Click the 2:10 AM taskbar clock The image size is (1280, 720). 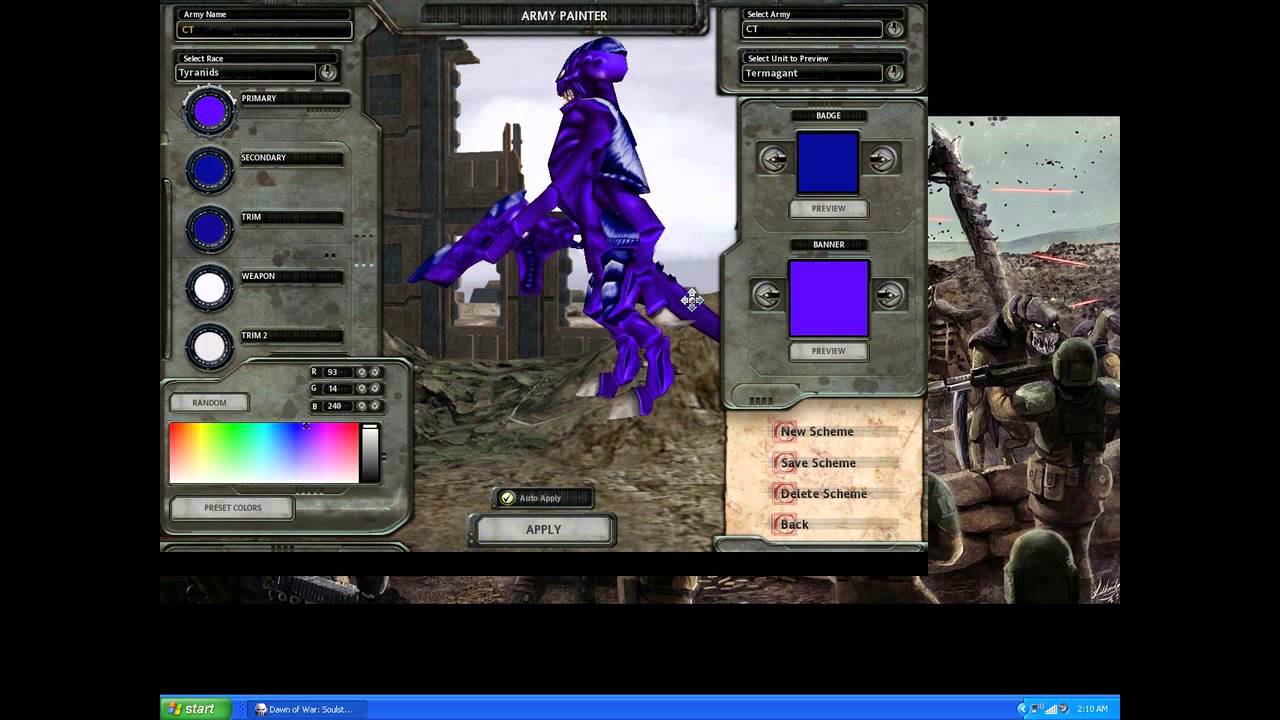1092,709
